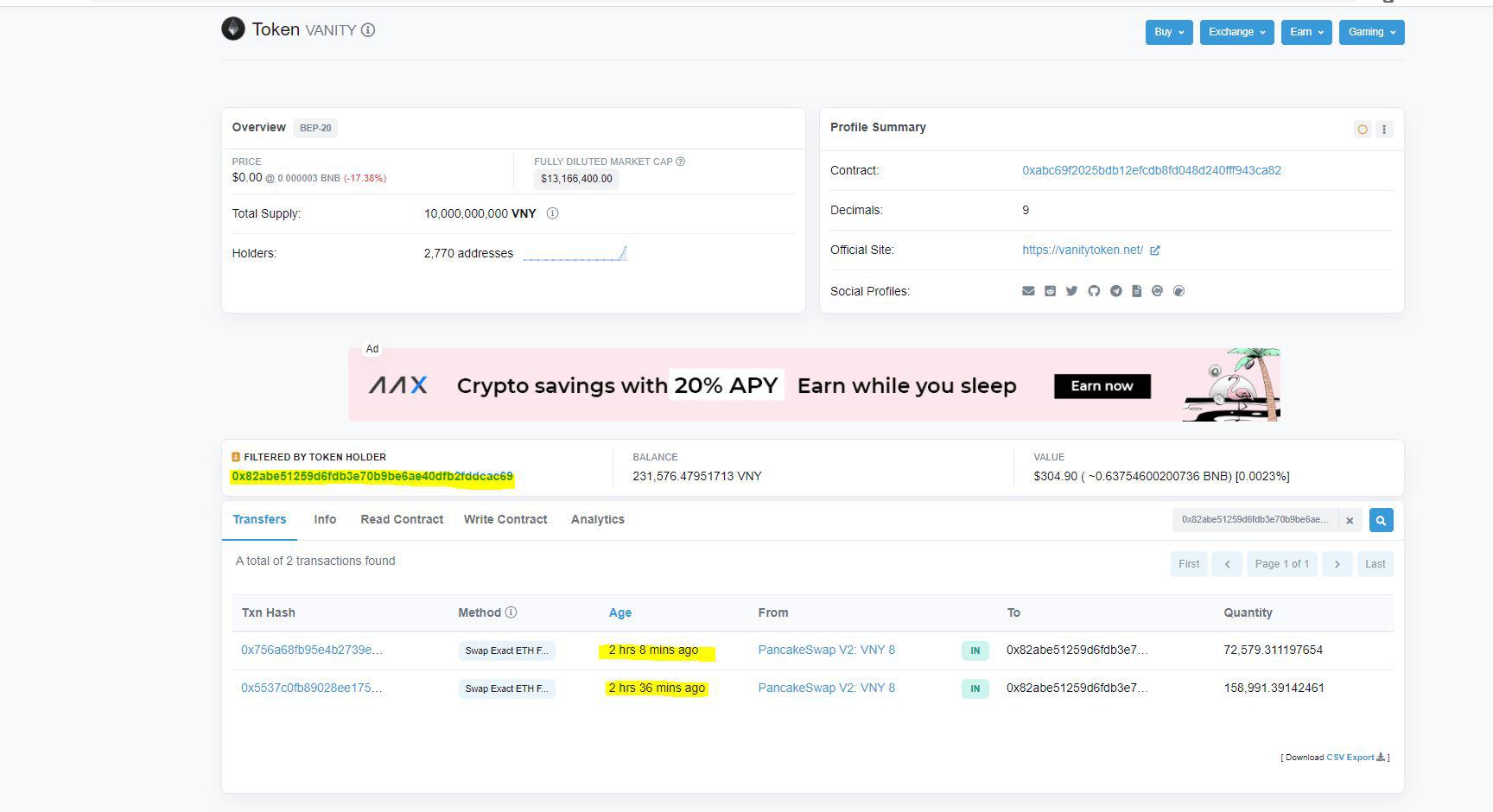1493x812 pixels.
Task: Open the Write Contract tab
Action: pyautogui.click(x=505, y=519)
